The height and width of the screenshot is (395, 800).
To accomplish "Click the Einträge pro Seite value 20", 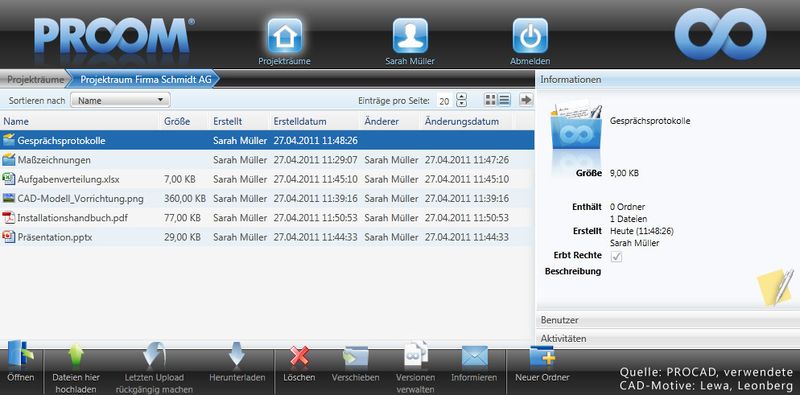I will point(444,101).
